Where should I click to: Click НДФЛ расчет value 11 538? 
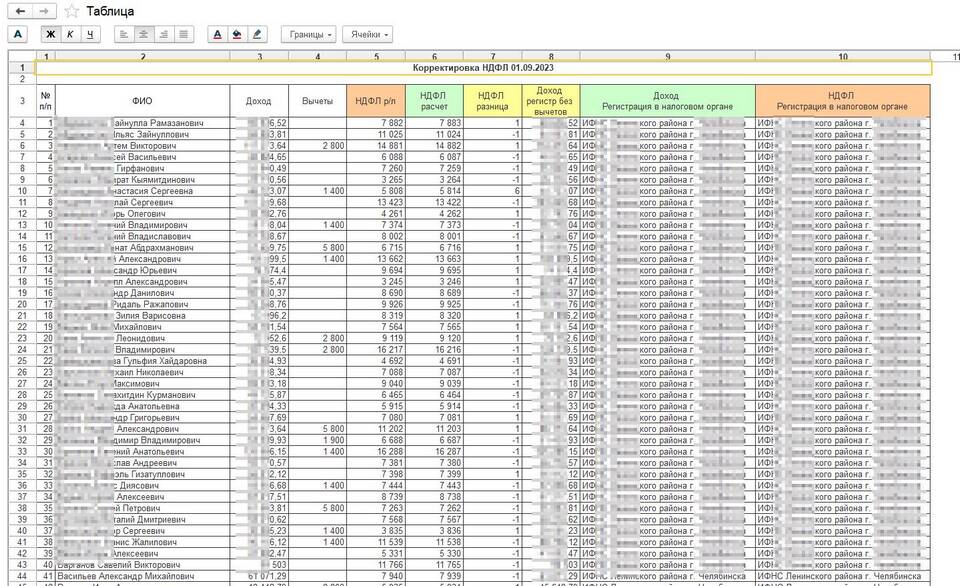pos(434,542)
